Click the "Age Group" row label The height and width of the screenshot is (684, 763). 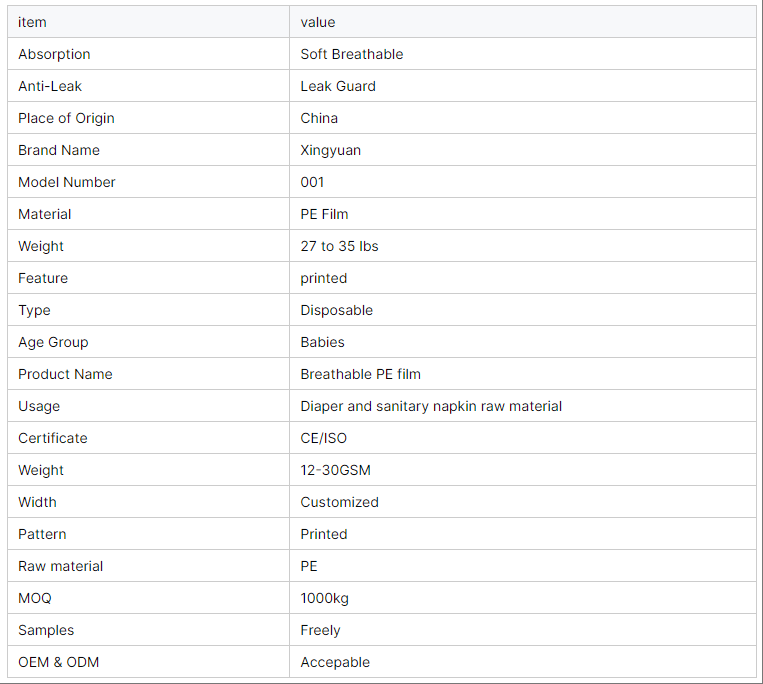[53, 342]
